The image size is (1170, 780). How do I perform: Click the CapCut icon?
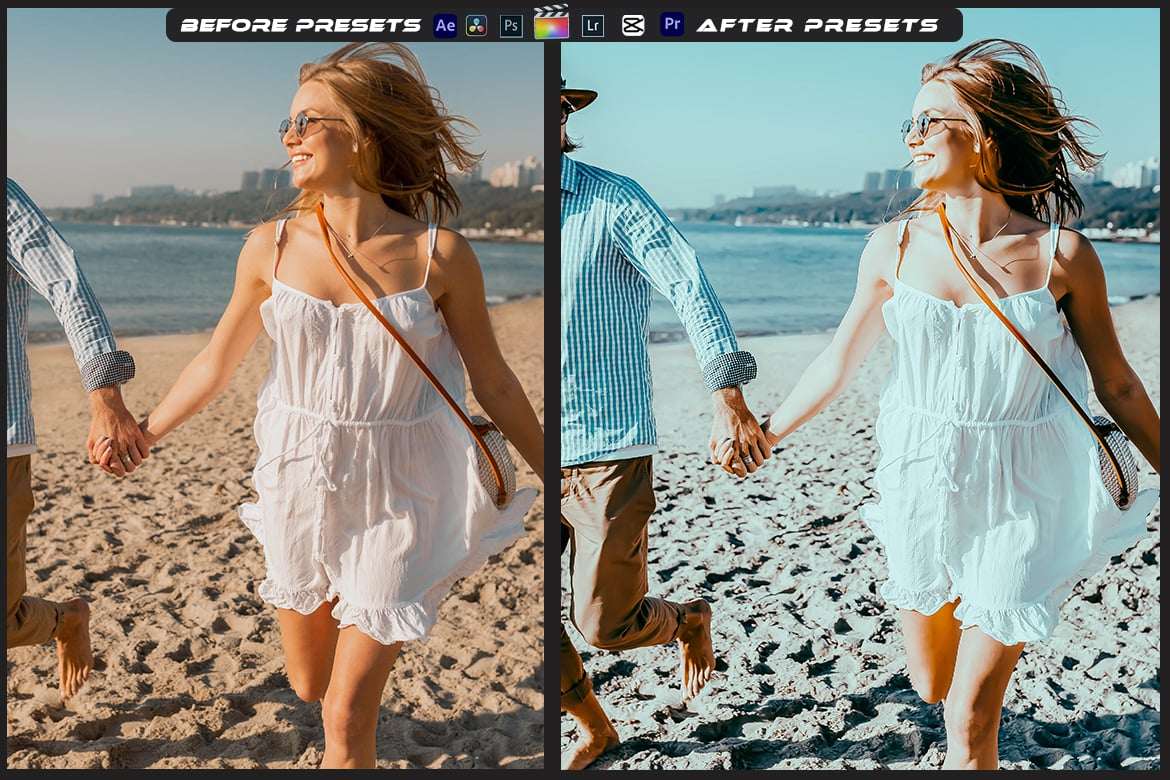pos(633,26)
